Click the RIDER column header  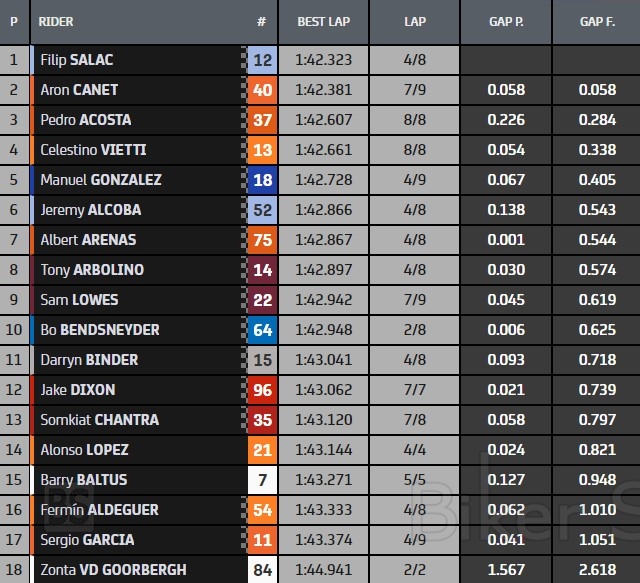(56, 21)
